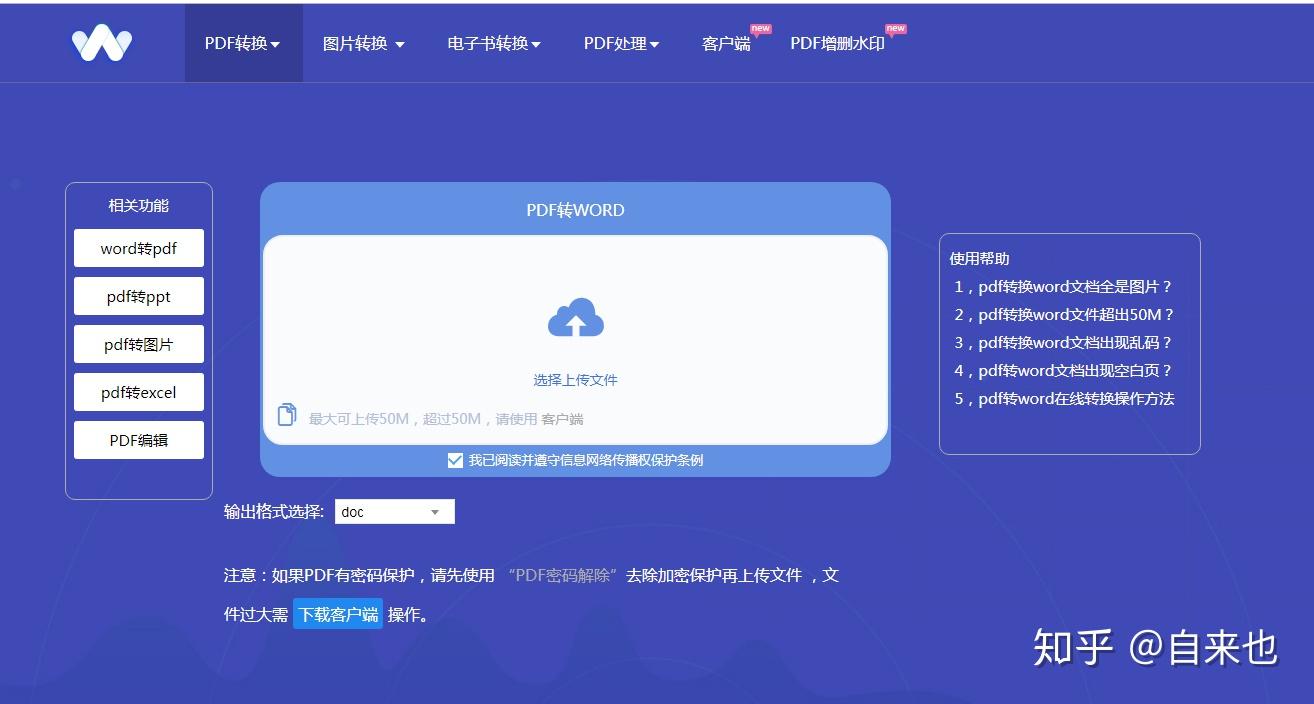This screenshot has width=1314, height=704.
Task: Open the 电子书转换 dropdown menu
Action: coord(494,43)
